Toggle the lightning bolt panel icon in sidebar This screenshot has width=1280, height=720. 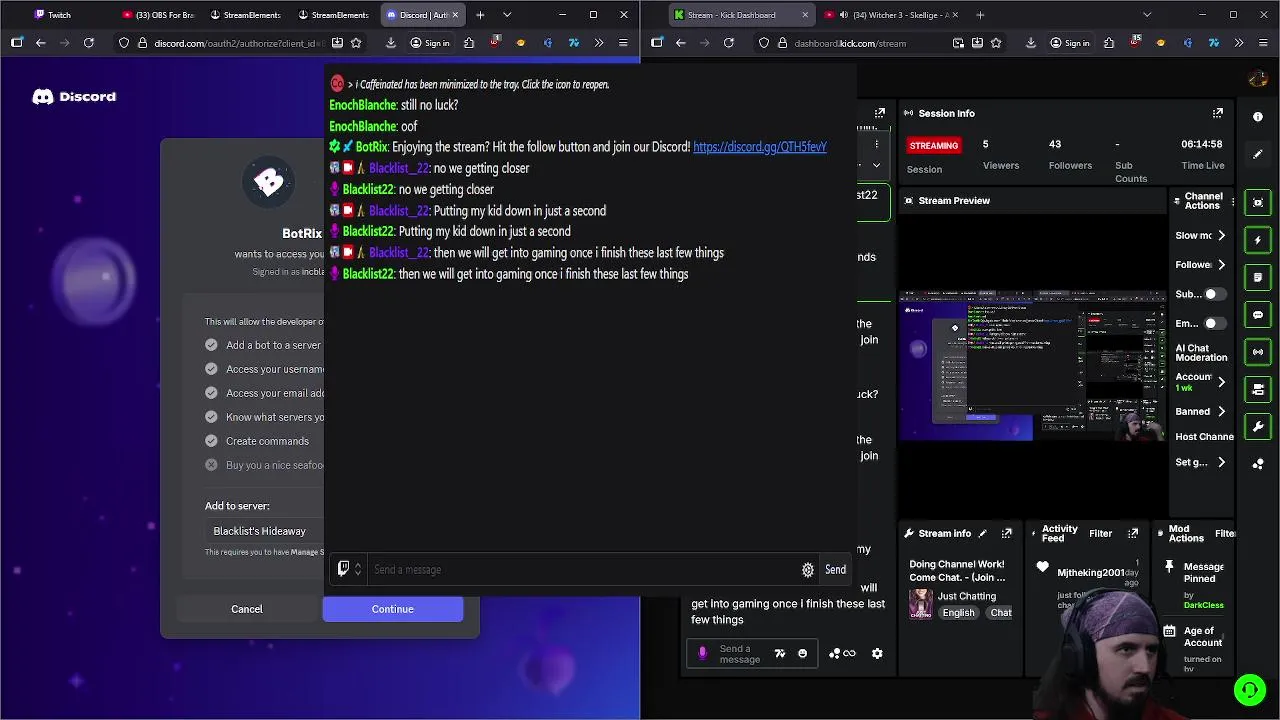(x=1258, y=240)
